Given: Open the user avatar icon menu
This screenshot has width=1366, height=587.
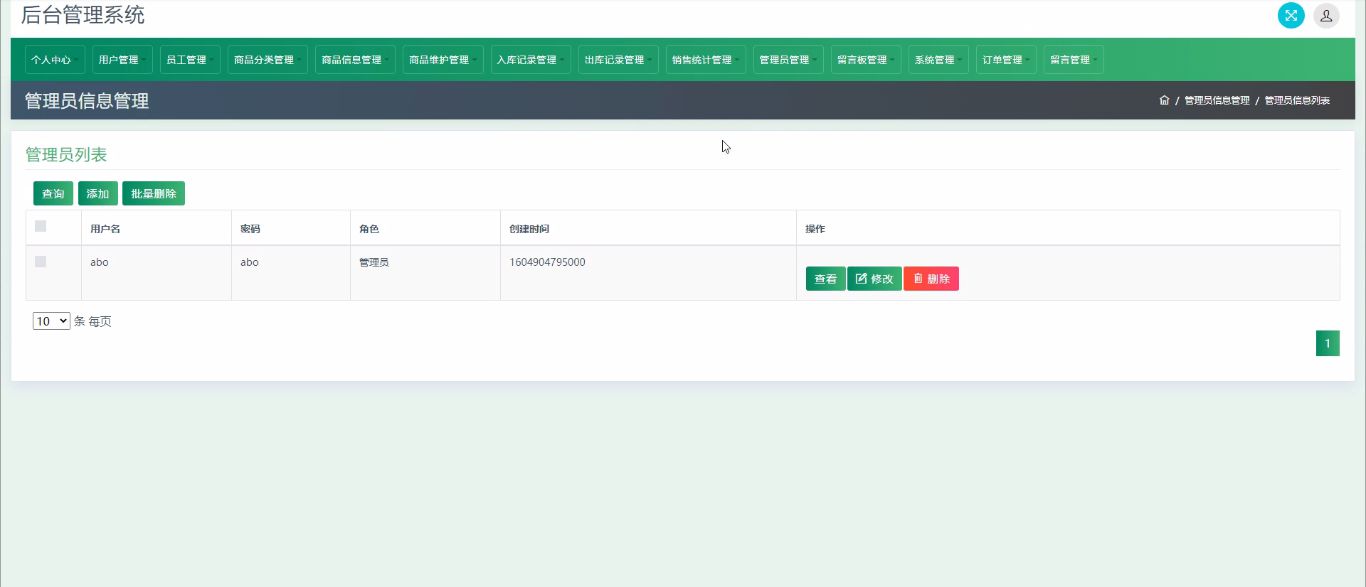Looking at the screenshot, I should (x=1326, y=15).
